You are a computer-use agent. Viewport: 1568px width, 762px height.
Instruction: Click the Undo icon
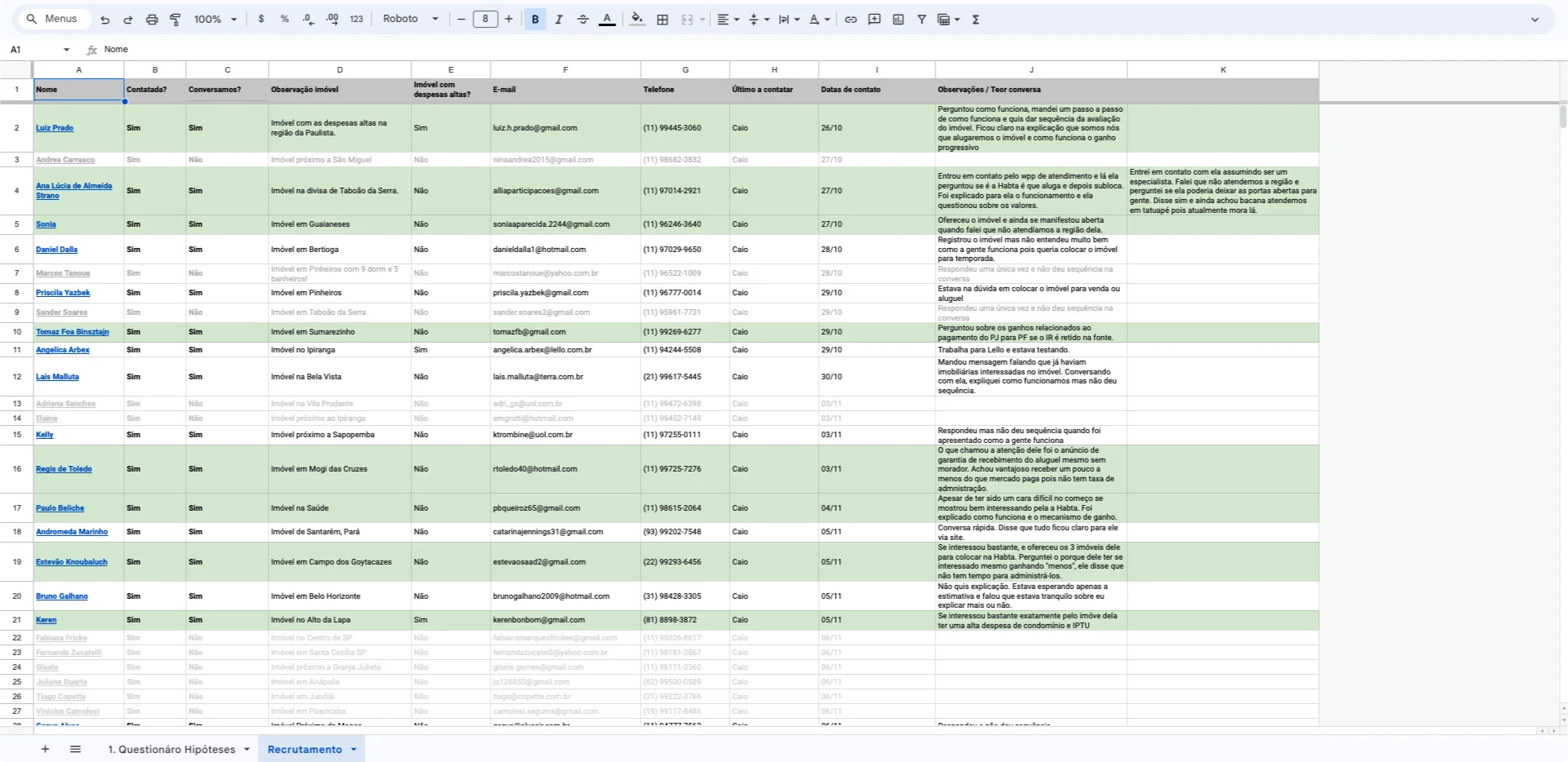pyautogui.click(x=104, y=20)
